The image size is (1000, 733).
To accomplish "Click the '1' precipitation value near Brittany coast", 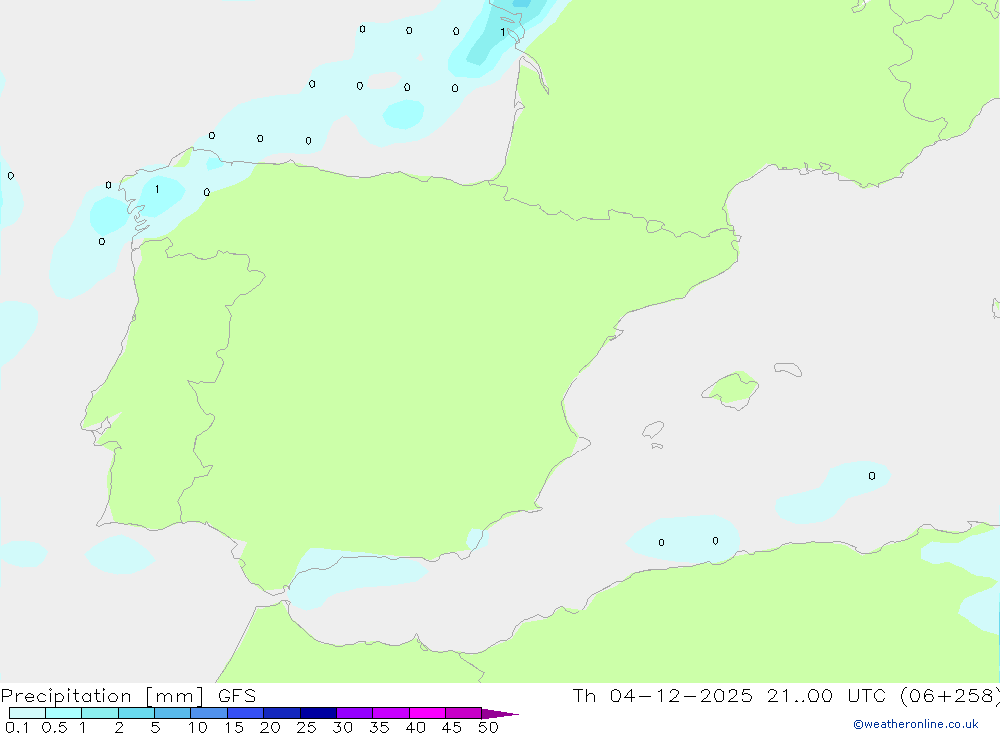I will [503, 32].
